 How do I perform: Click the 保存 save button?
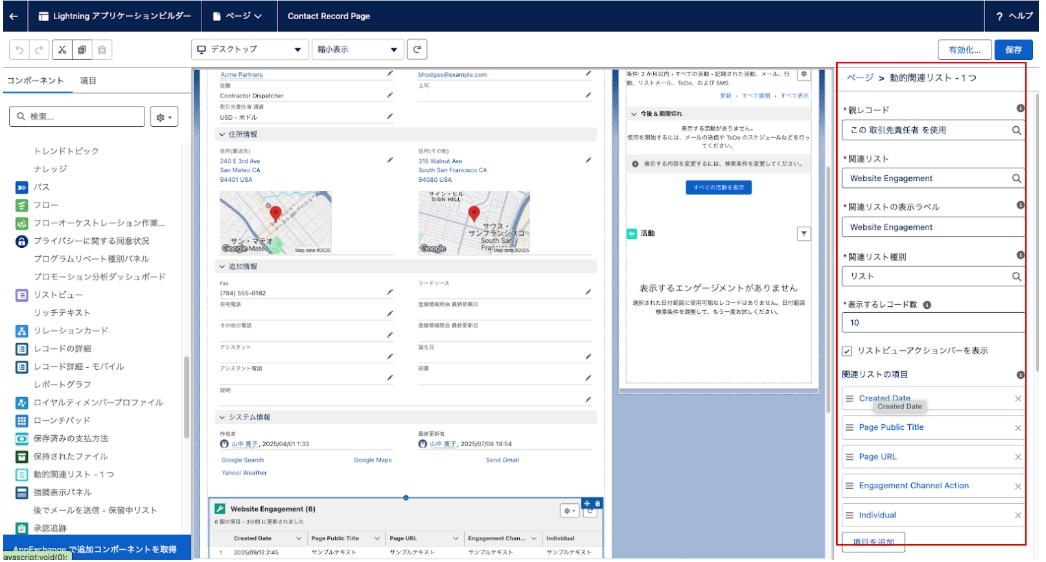click(1013, 49)
